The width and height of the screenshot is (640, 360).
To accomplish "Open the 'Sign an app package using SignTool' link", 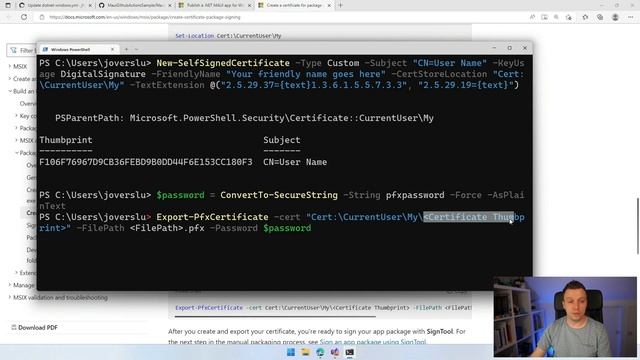I will point(373,342).
